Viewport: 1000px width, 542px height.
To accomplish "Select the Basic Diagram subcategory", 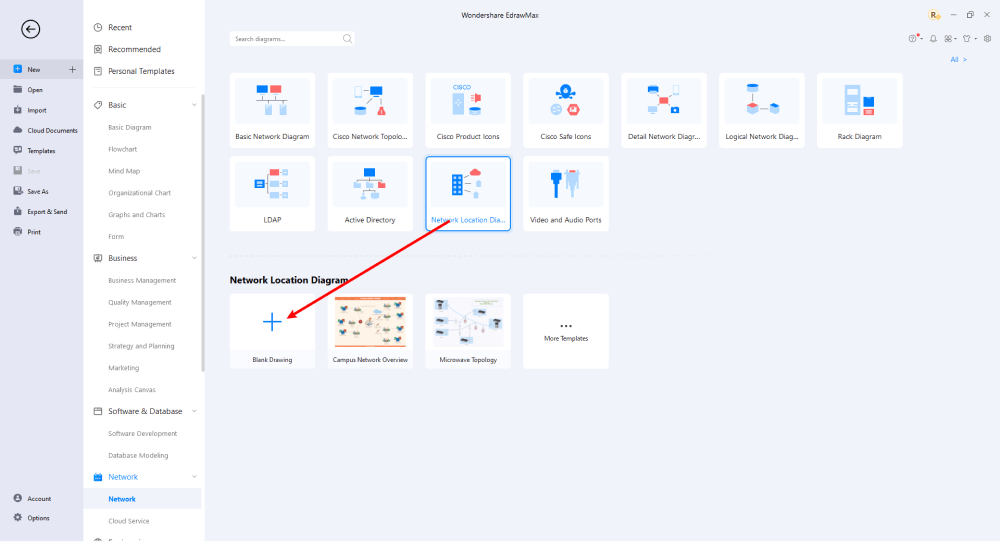I will click(129, 128).
